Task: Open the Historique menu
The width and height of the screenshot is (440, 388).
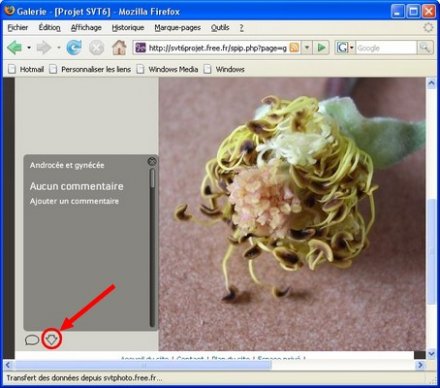Action: point(128,28)
